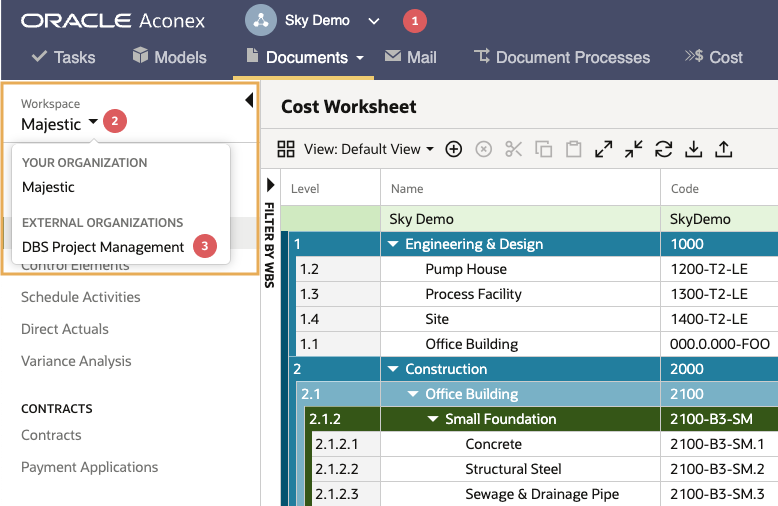Viewport: 778px width, 506px height.
Task: Open Variance Analysis in sidebar
Action: pyautogui.click(x=76, y=361)
